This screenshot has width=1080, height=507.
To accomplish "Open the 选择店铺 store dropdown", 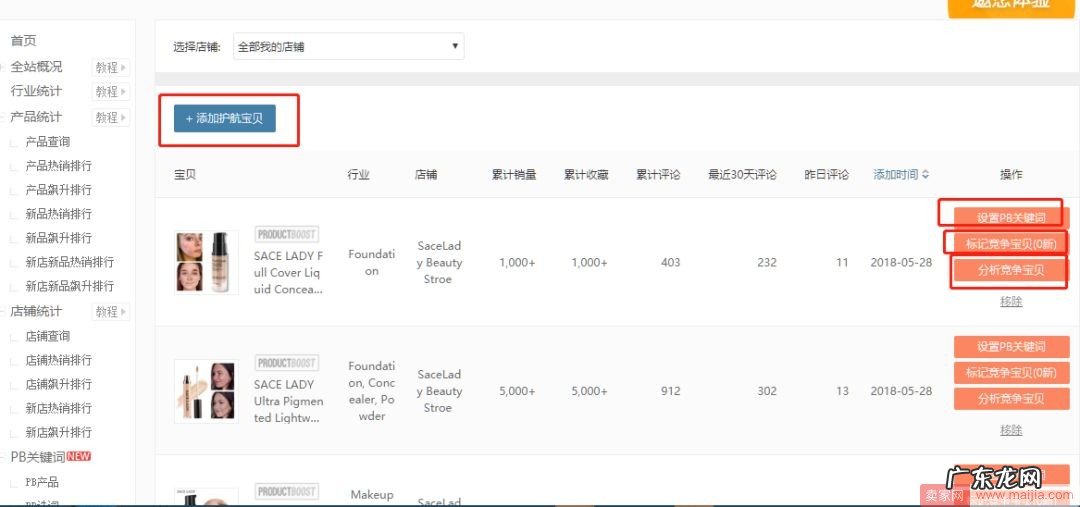I will click(348, 46).
